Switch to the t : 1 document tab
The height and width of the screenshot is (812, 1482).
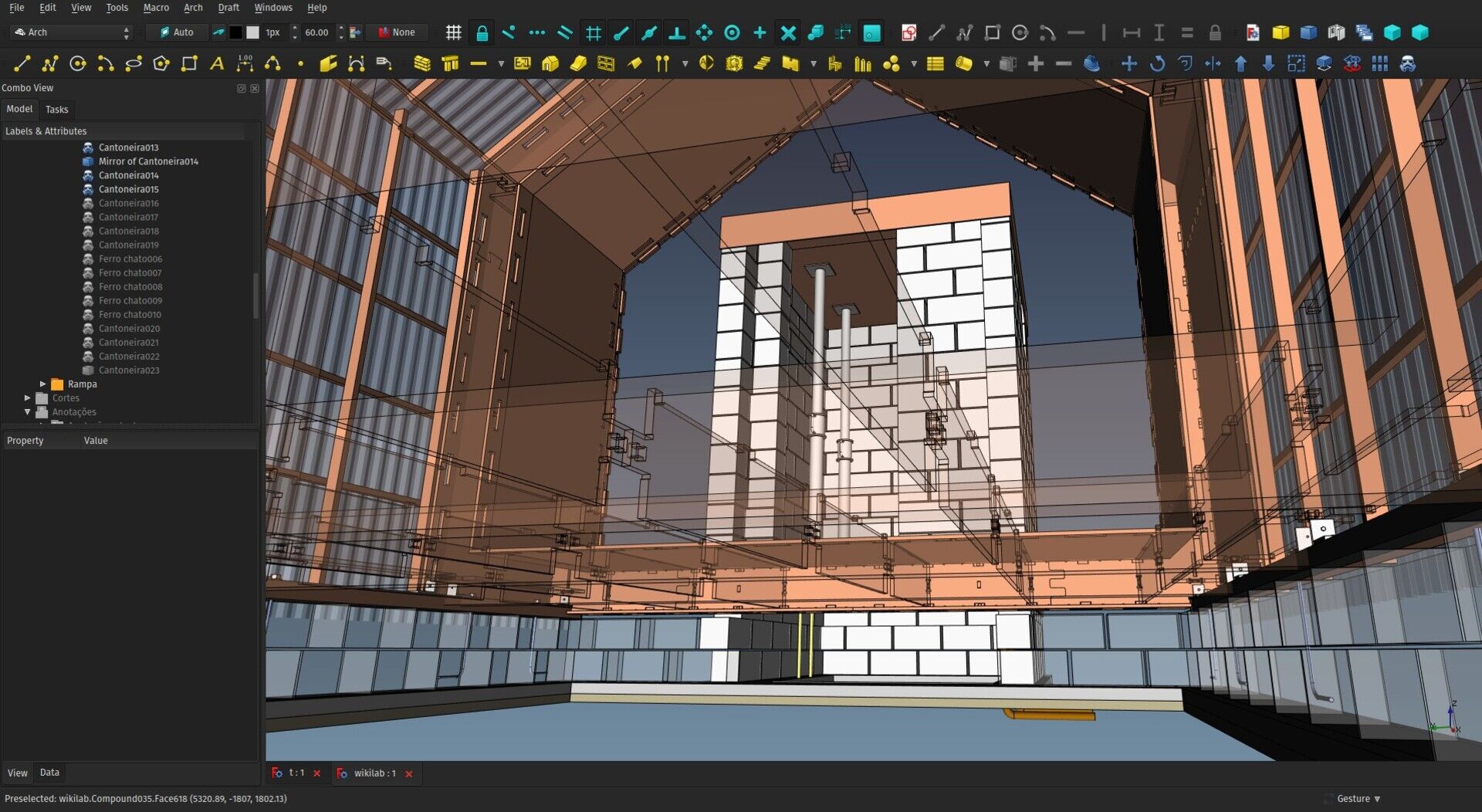coord(296,773)
